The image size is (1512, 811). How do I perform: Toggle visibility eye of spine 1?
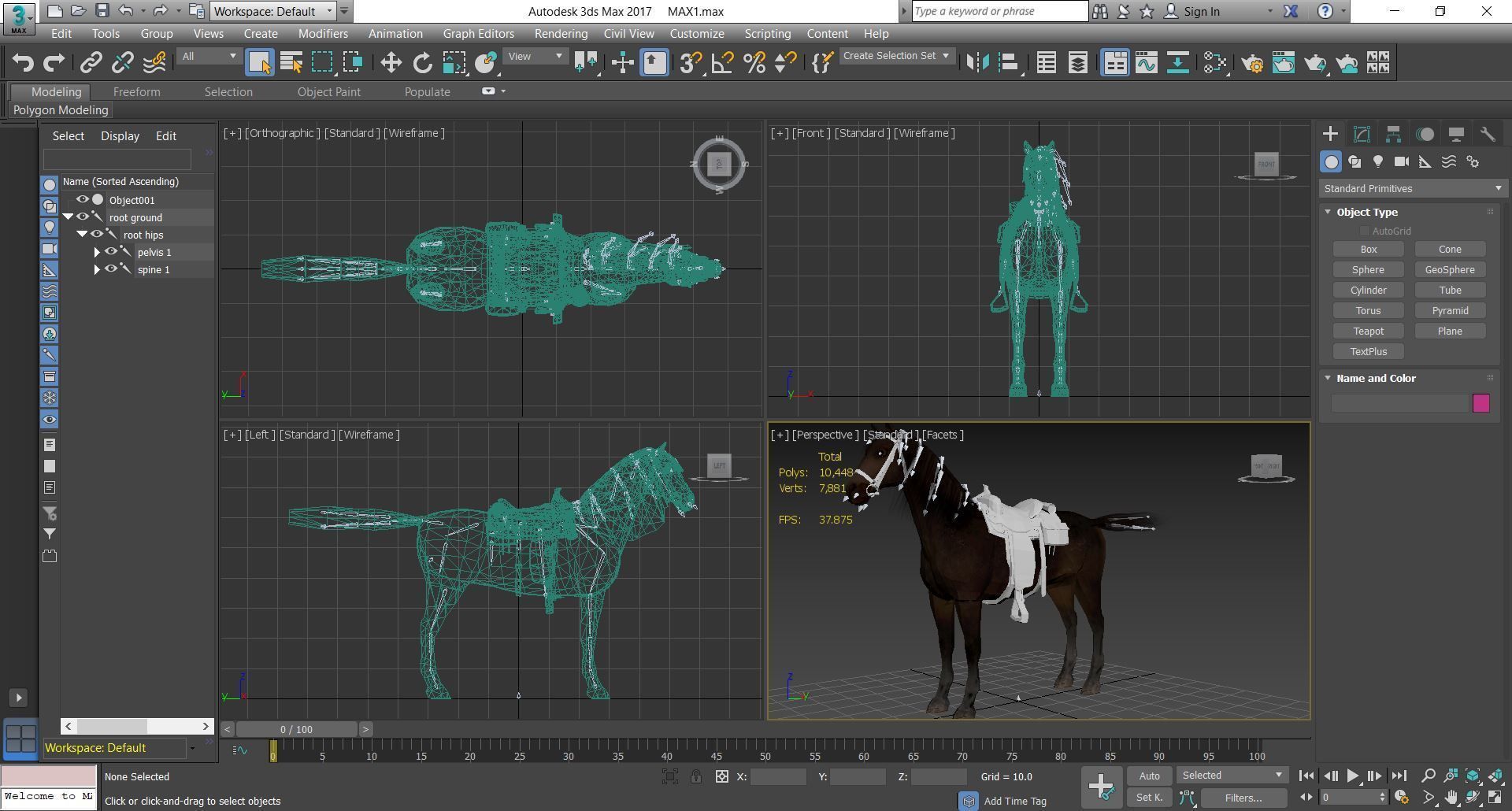[x=110, y=269]
